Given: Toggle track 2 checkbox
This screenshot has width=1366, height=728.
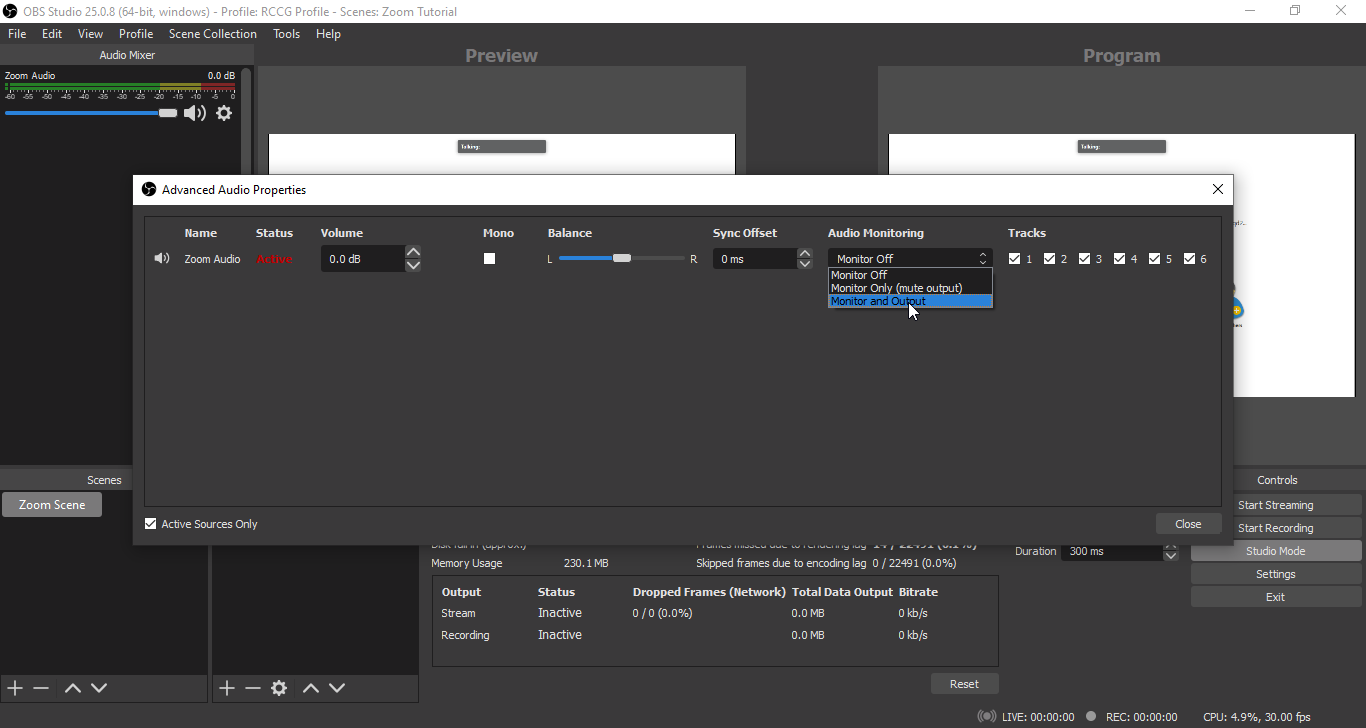Looking at the screenshot, I should tap(1050, 258).
